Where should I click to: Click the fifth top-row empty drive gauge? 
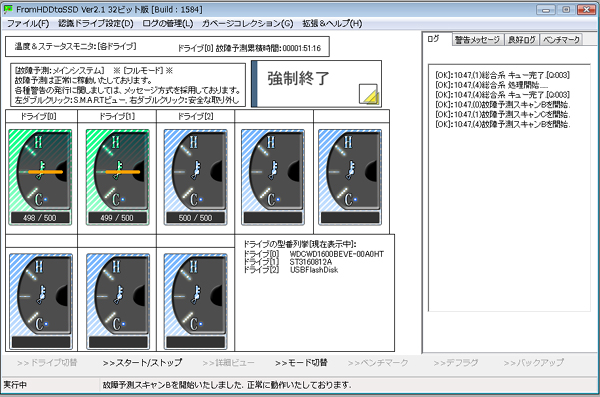coord(350,177)
